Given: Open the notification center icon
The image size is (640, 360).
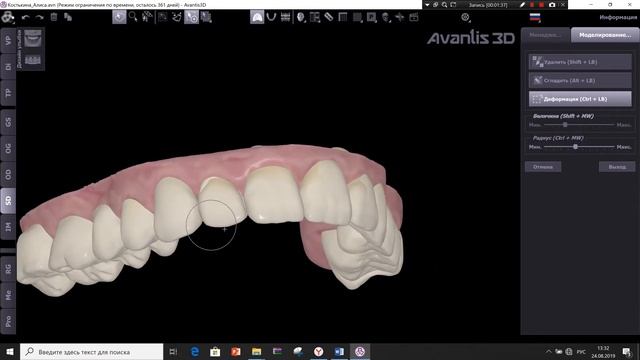Looking at the screenshot, I should [x=627, y=352].
